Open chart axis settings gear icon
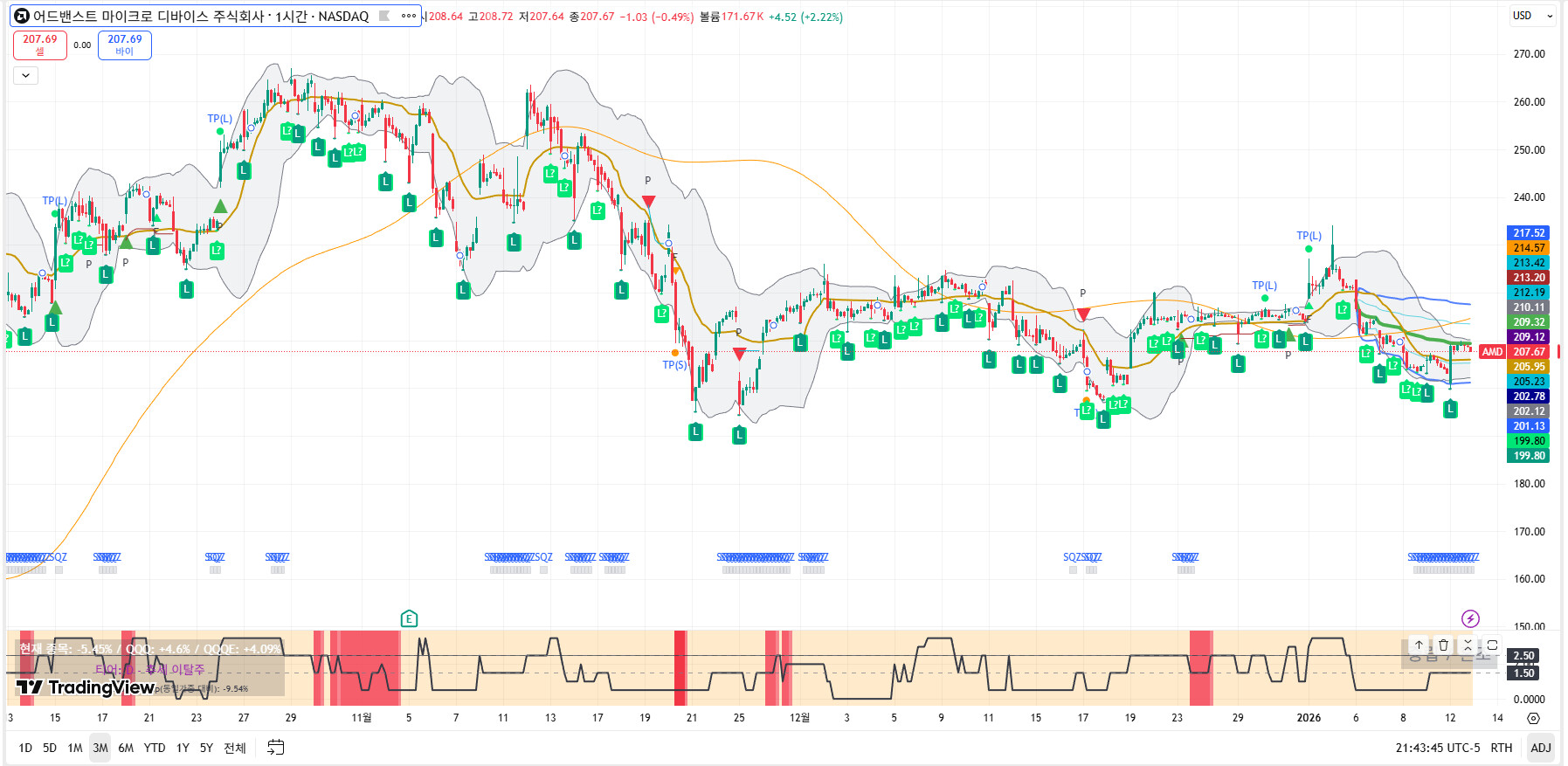The width and height of the screenshot is (1568, 766). (x=1533, y=719)
